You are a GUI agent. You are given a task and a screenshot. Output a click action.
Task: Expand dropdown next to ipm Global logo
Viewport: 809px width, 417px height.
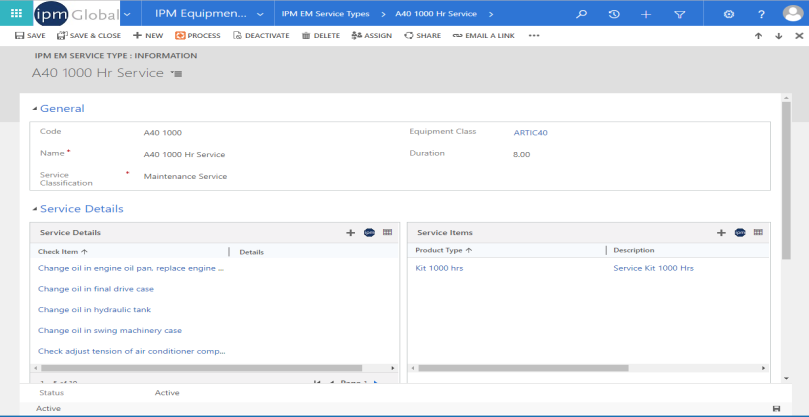pos(127,14)
